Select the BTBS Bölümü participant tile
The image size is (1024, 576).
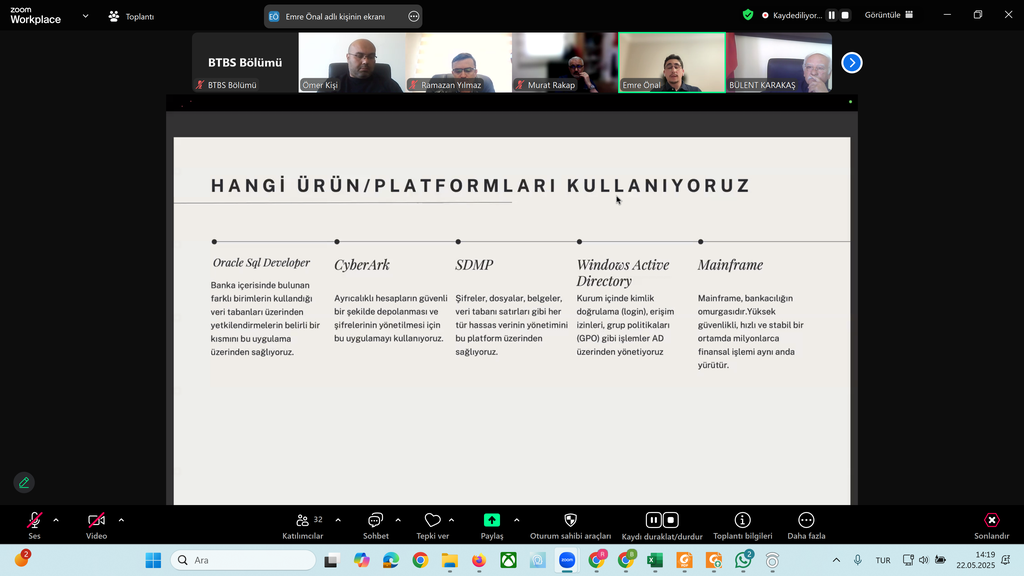coord(245,63)
